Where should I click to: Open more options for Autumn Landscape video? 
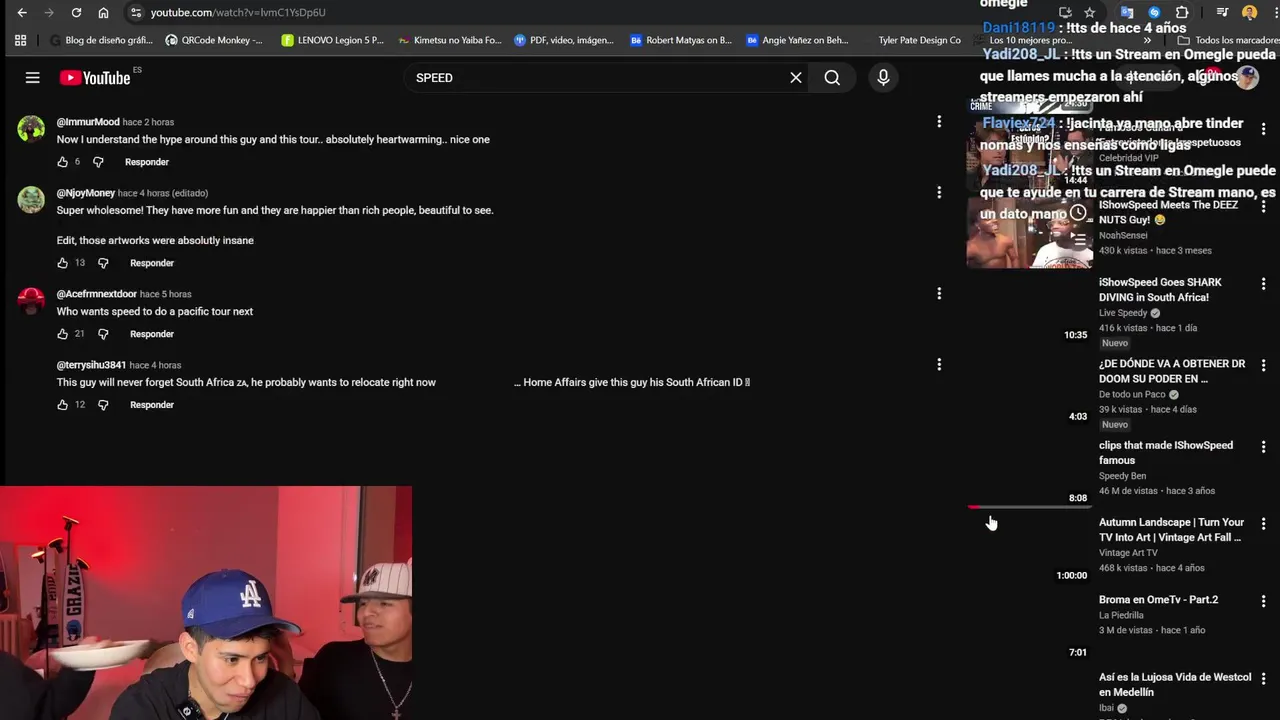click(x=1264, y=524)
